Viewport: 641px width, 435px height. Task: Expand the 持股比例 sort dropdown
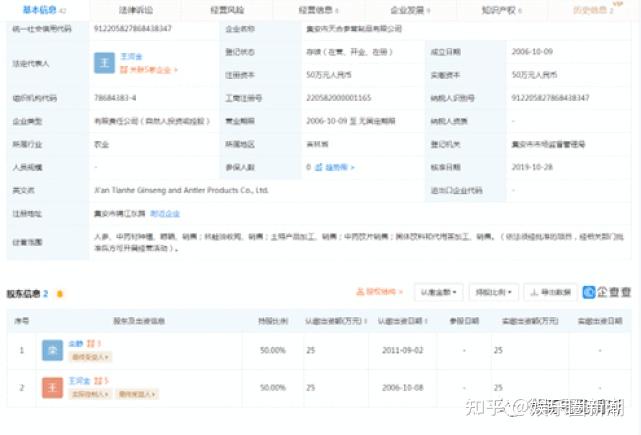(494, 292)
